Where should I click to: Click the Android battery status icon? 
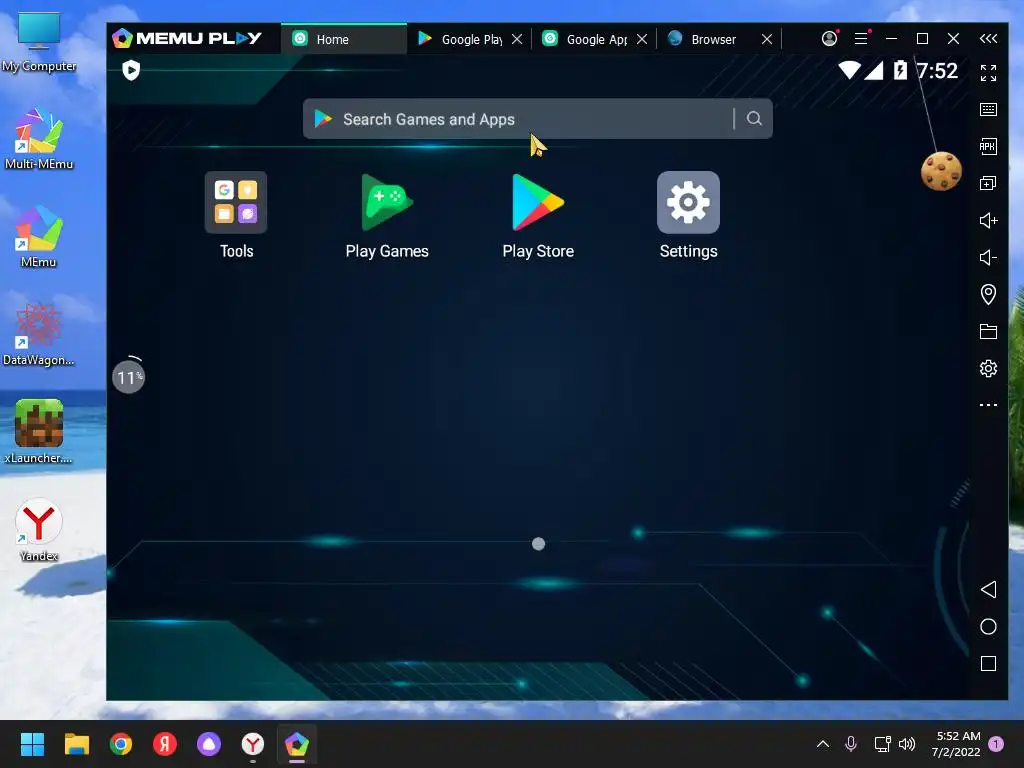tap(900, 70)
